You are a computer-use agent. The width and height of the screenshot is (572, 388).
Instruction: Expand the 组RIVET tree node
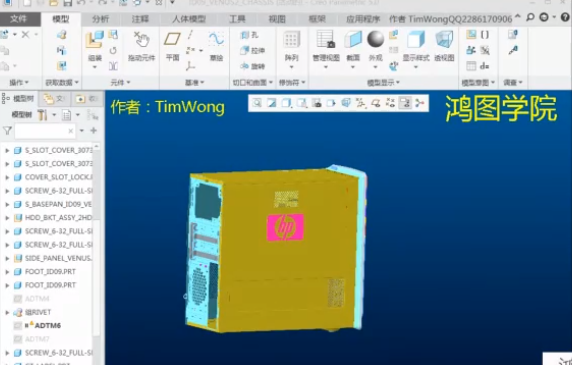click(x=7, y=313)
